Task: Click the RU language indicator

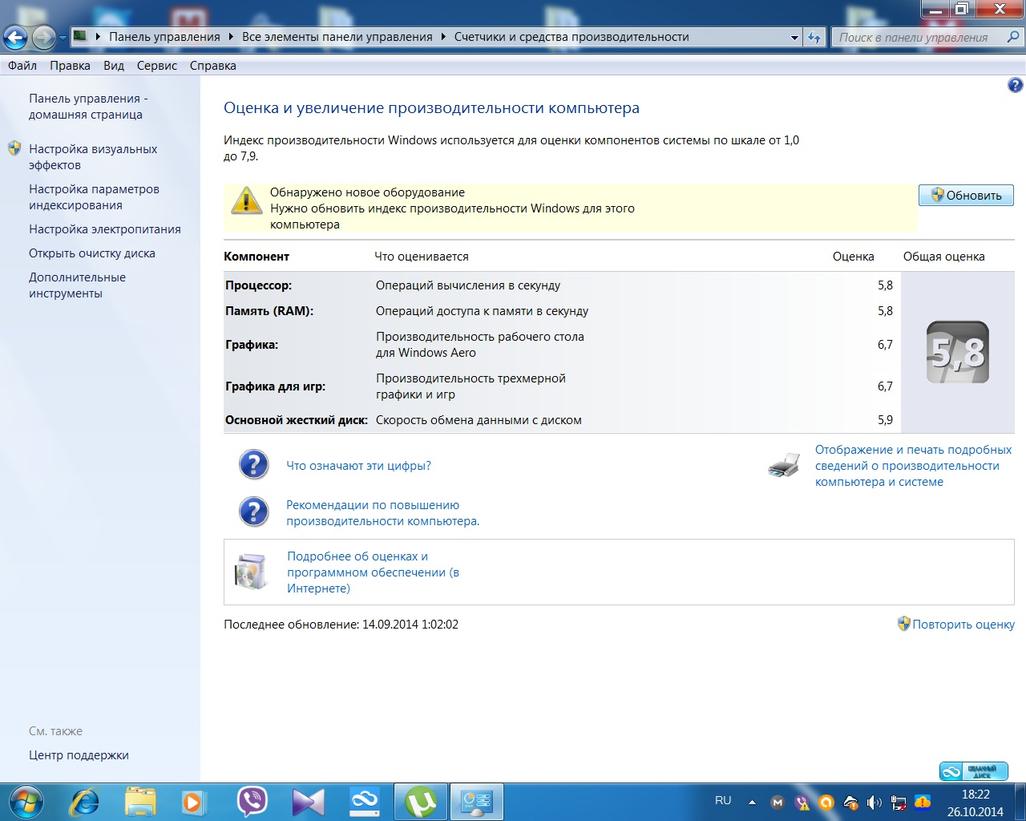Action: 722,801
